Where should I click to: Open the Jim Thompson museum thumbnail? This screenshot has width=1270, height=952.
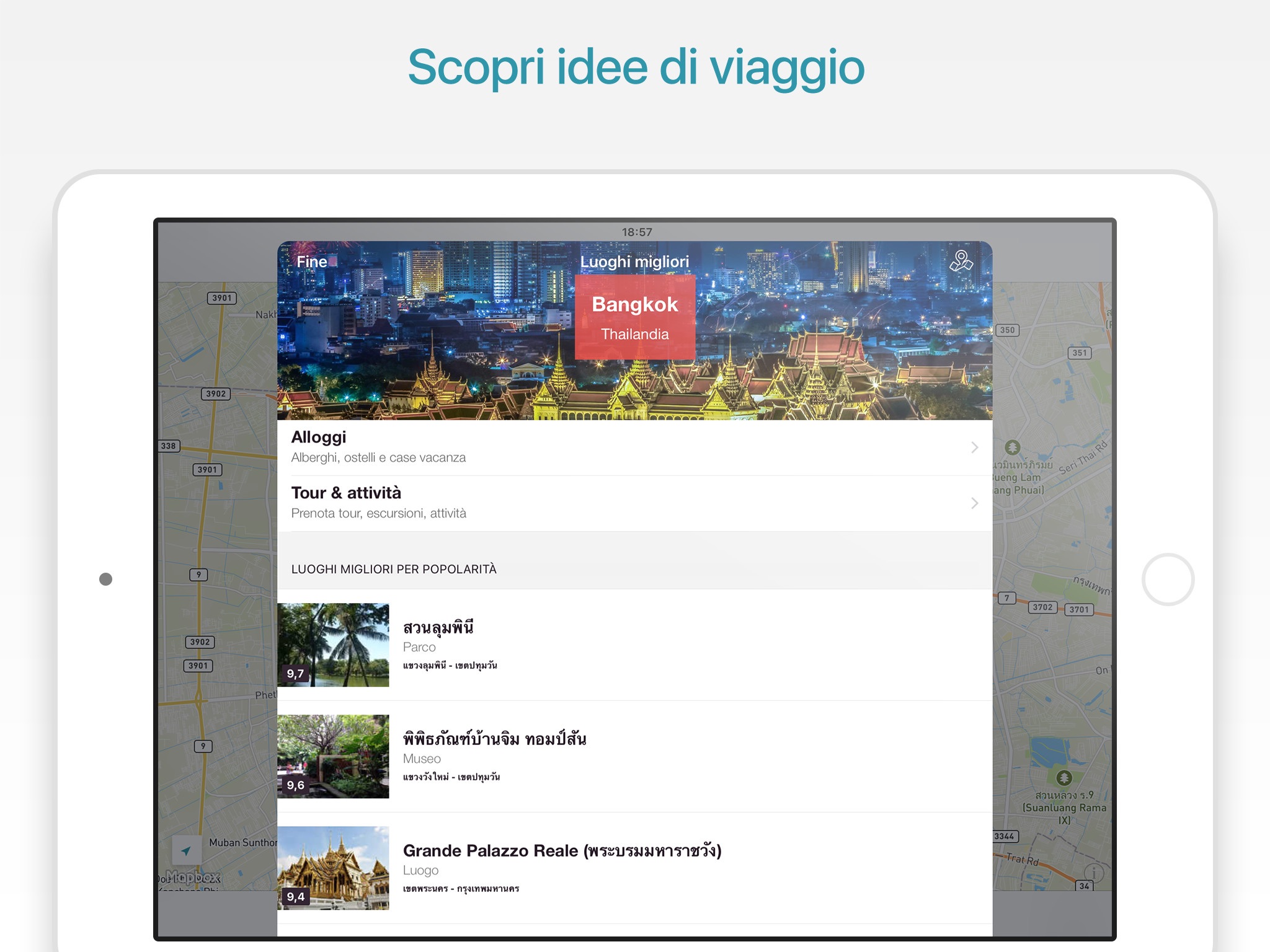point(333,756)
